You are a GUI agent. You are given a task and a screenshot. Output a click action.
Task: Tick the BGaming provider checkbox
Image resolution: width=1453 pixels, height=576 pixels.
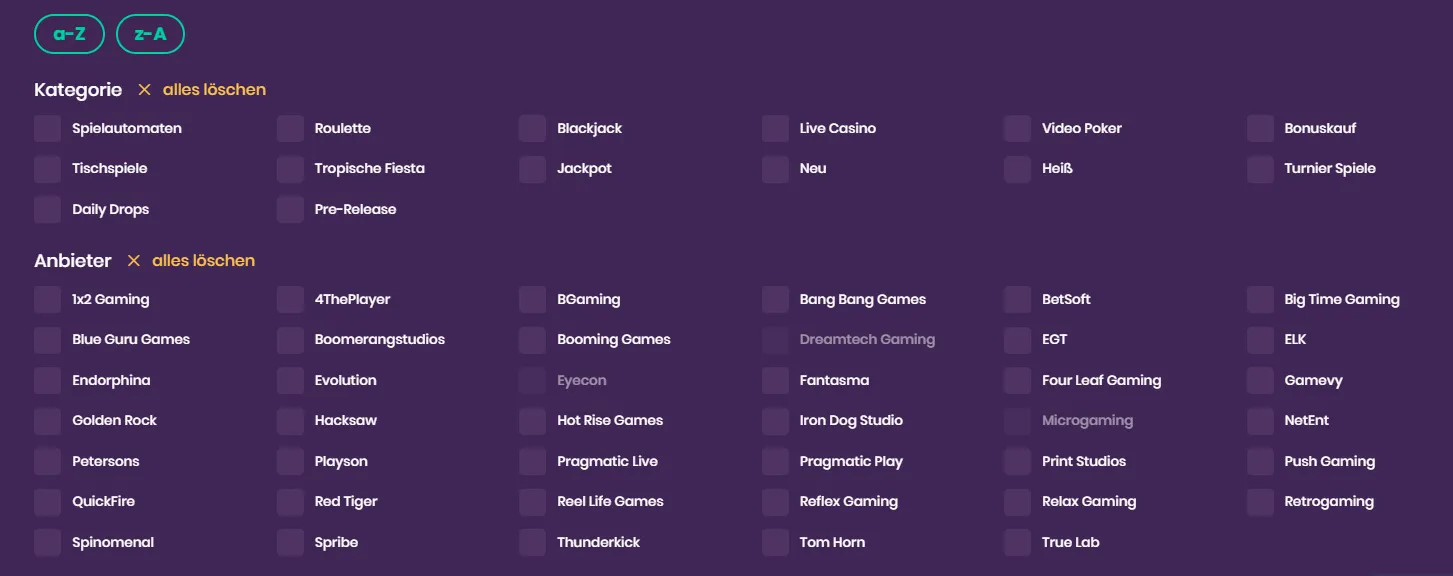(x=532, y=300)
